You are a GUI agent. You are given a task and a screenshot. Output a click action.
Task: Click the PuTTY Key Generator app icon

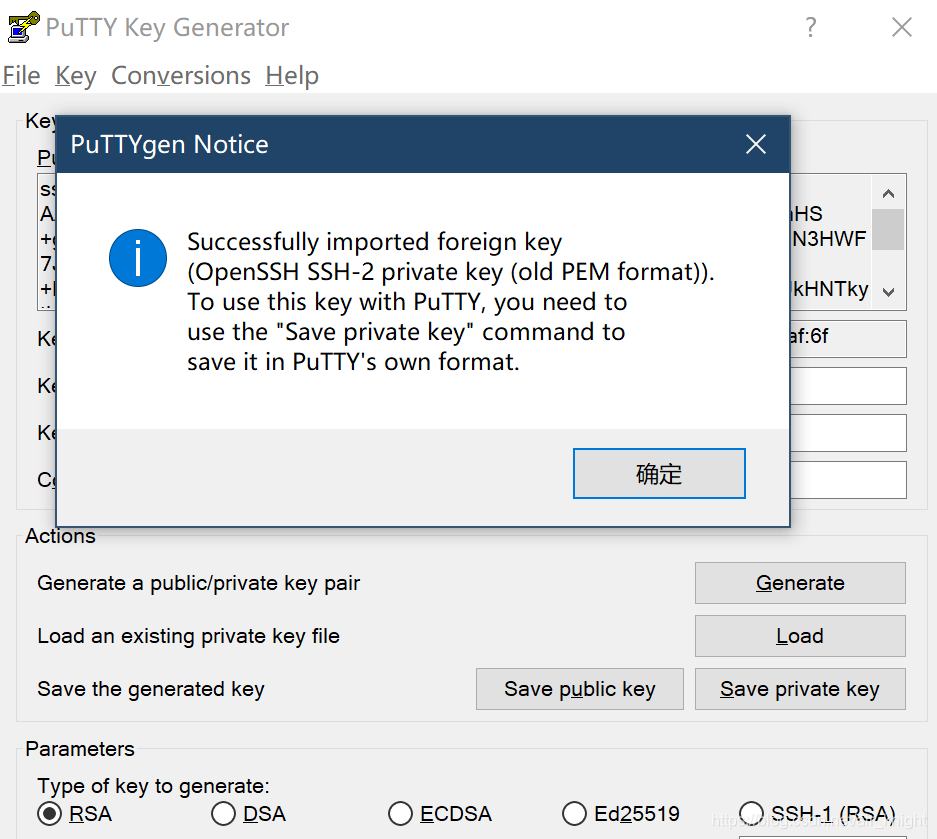tap(24, 27)
